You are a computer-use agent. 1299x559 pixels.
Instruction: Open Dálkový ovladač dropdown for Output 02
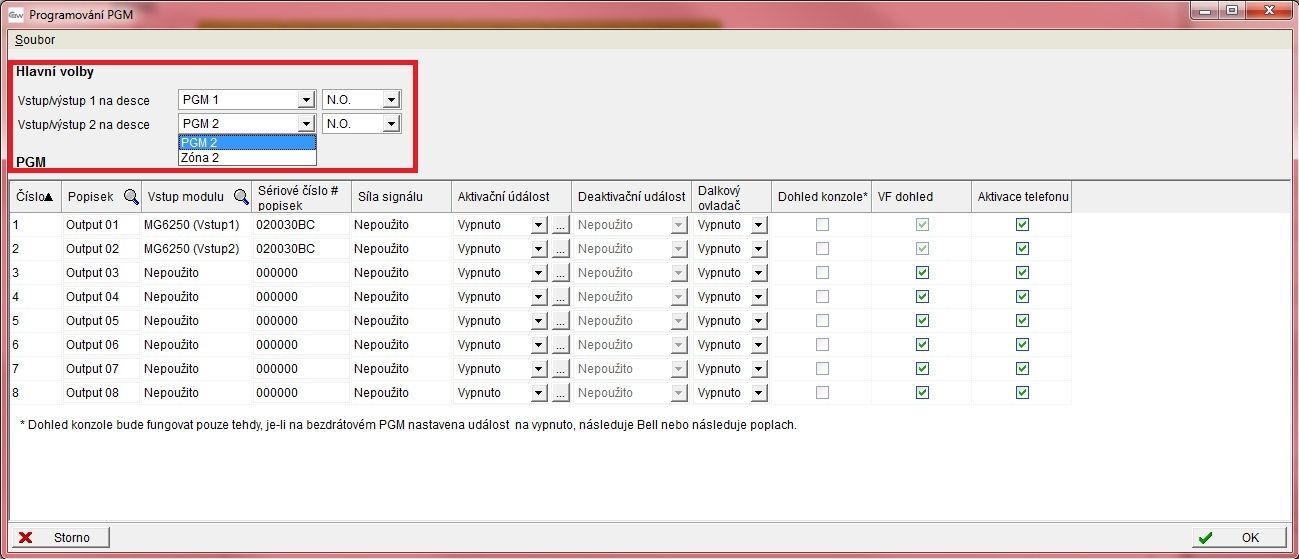(x=758, y=249)
